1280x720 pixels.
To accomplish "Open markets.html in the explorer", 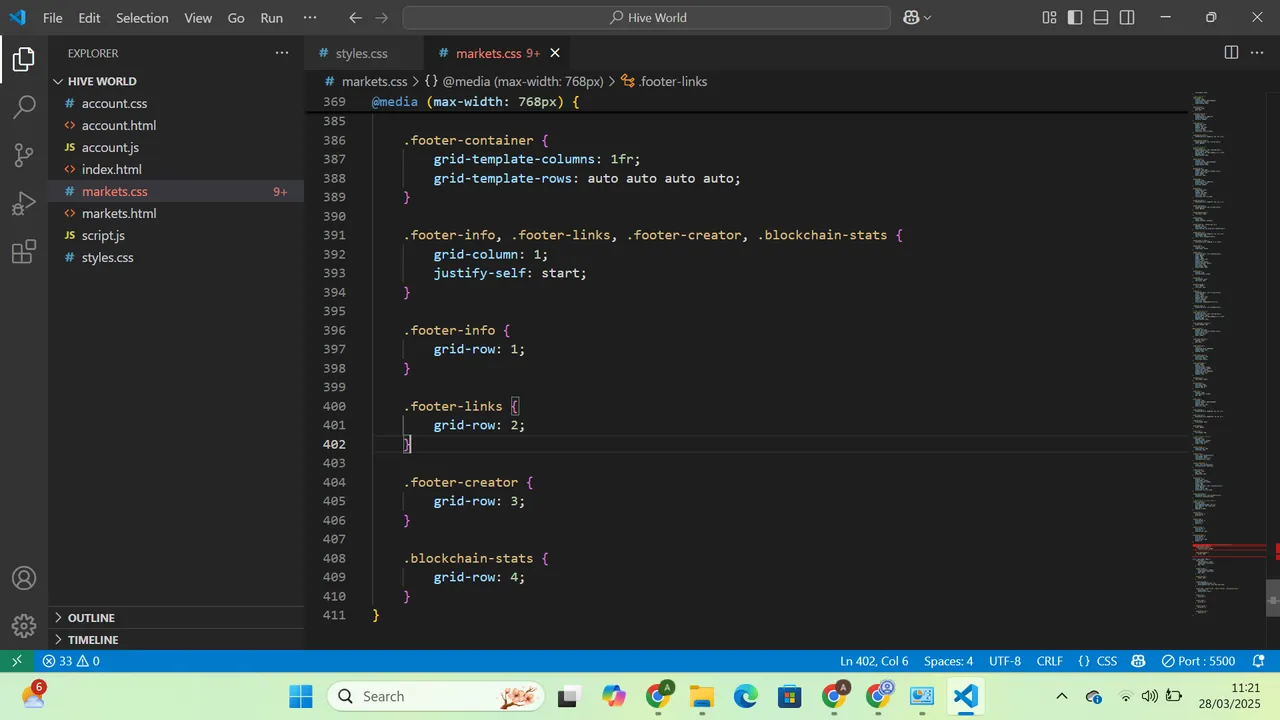I will click(x=176, y=213).
